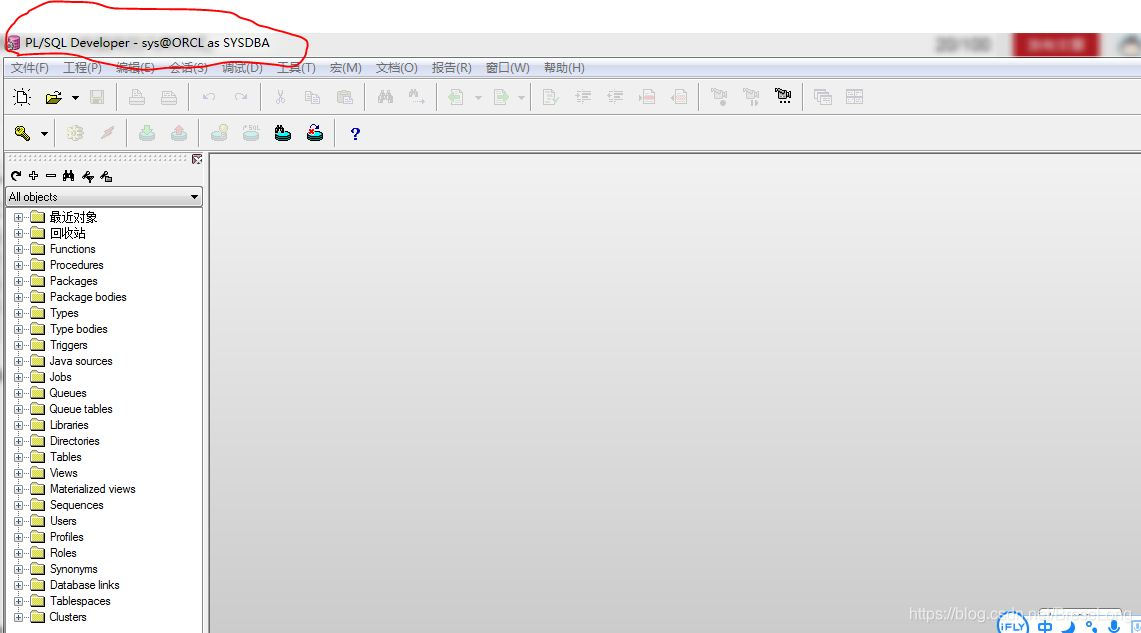Image resolution: width=1141 pixels, height=633 pixels.
Task: Select the Queue tables tree item
Action: click(x=81, y=409)
